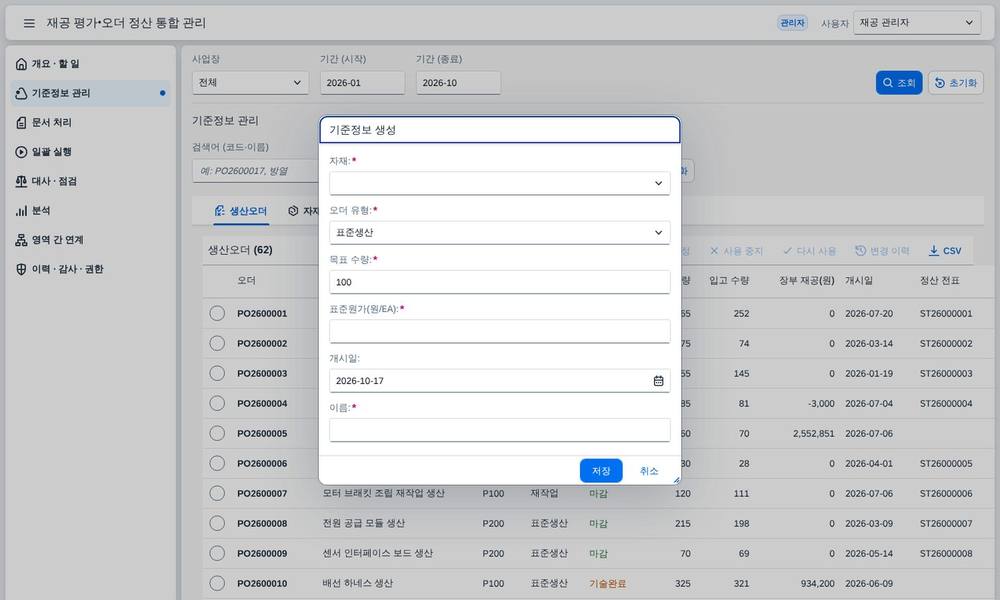Go to 문서 처리 in the sidebar
Screen dimensions: 1000x600
coord(91,122)
